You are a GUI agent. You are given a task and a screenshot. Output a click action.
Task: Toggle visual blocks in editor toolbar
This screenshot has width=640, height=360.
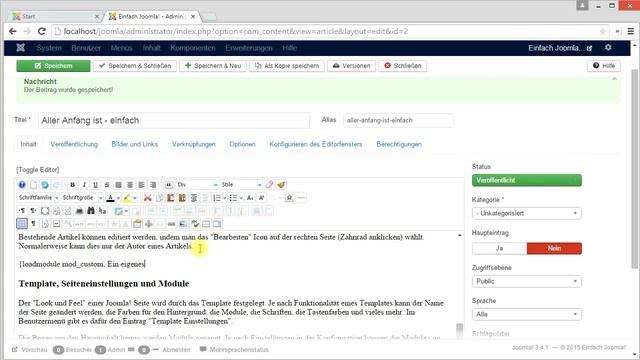(x=22, y=224)
